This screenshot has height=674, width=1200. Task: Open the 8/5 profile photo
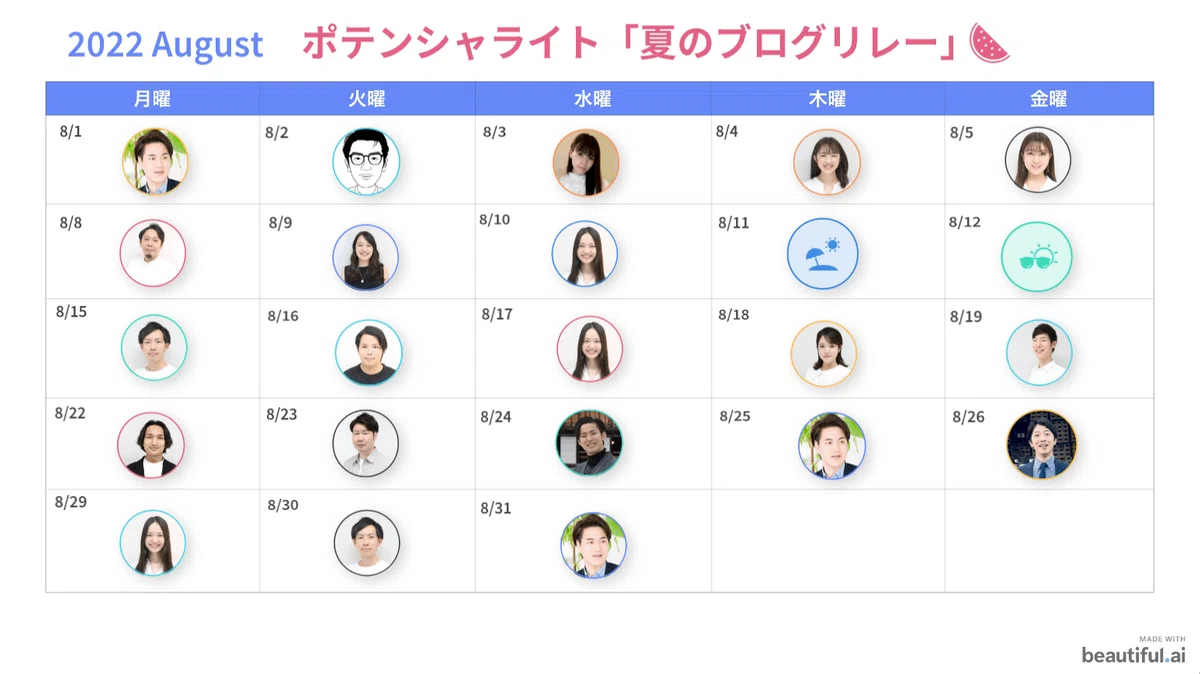(1038, 159)
